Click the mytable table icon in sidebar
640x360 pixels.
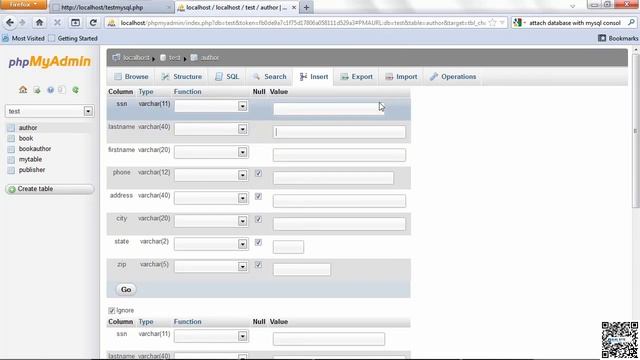11,160
